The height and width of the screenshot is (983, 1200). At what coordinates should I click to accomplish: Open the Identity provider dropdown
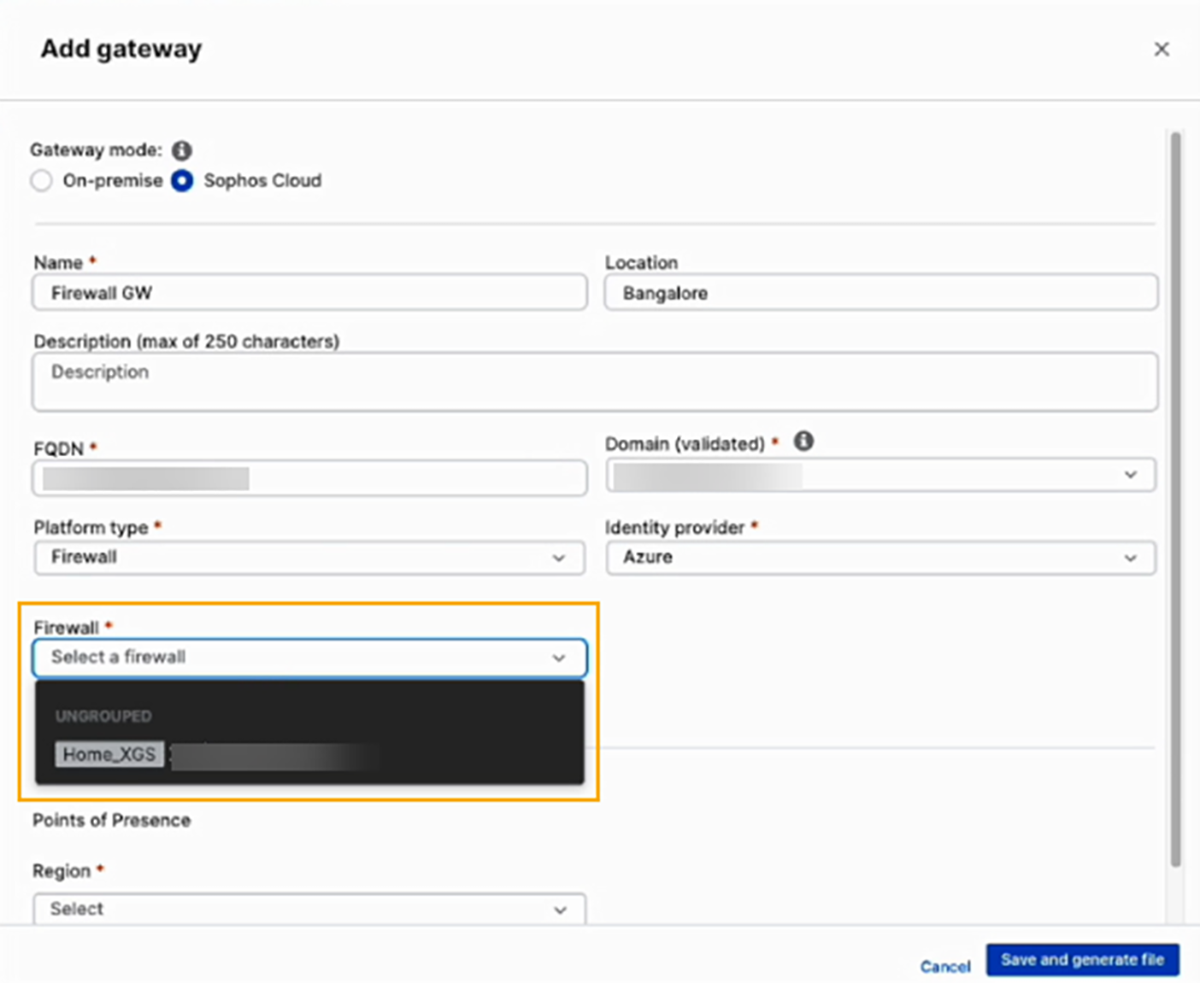point(881,558)
